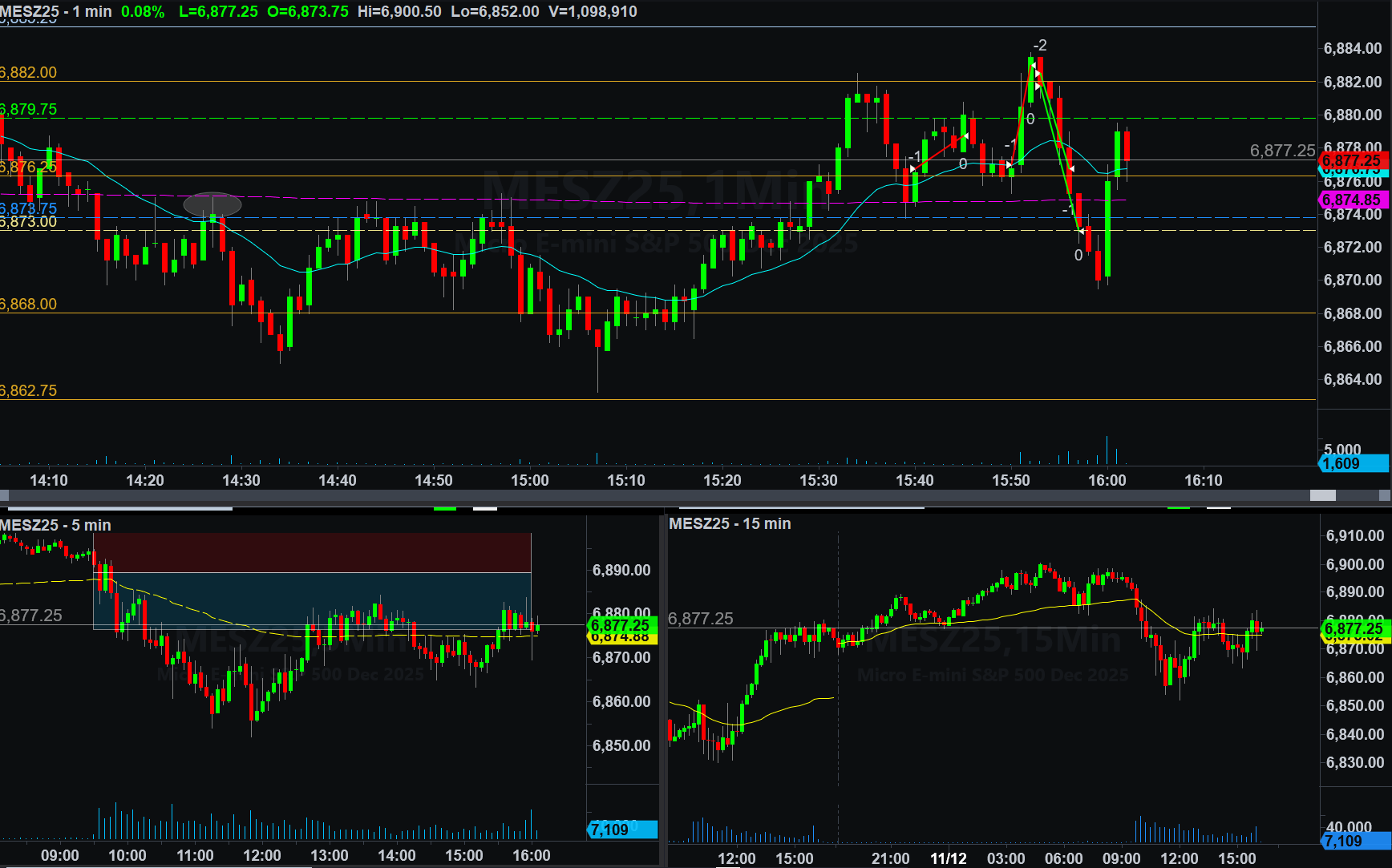
Task: Click the MESZ25 - 1 min chart title
Action: 56,12
